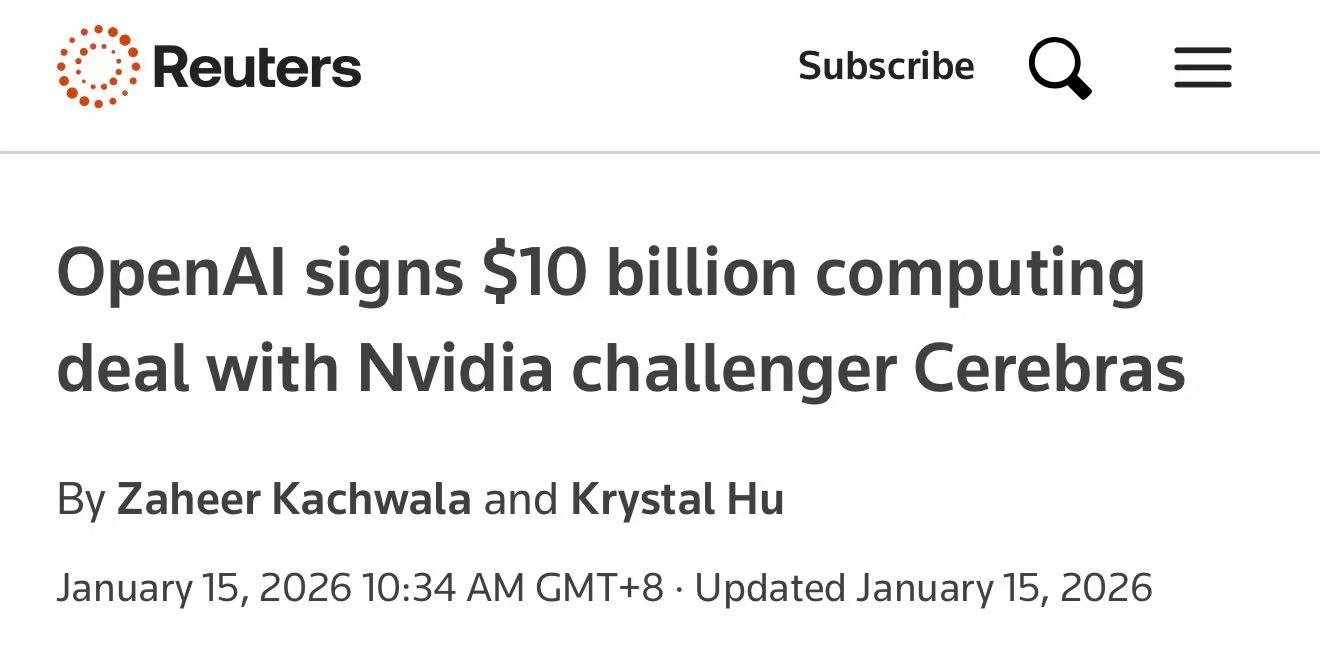The width and height of the screenshot is (1320, 649).
Task: Click the word "and" between author names
Action: tap(520, 499)
